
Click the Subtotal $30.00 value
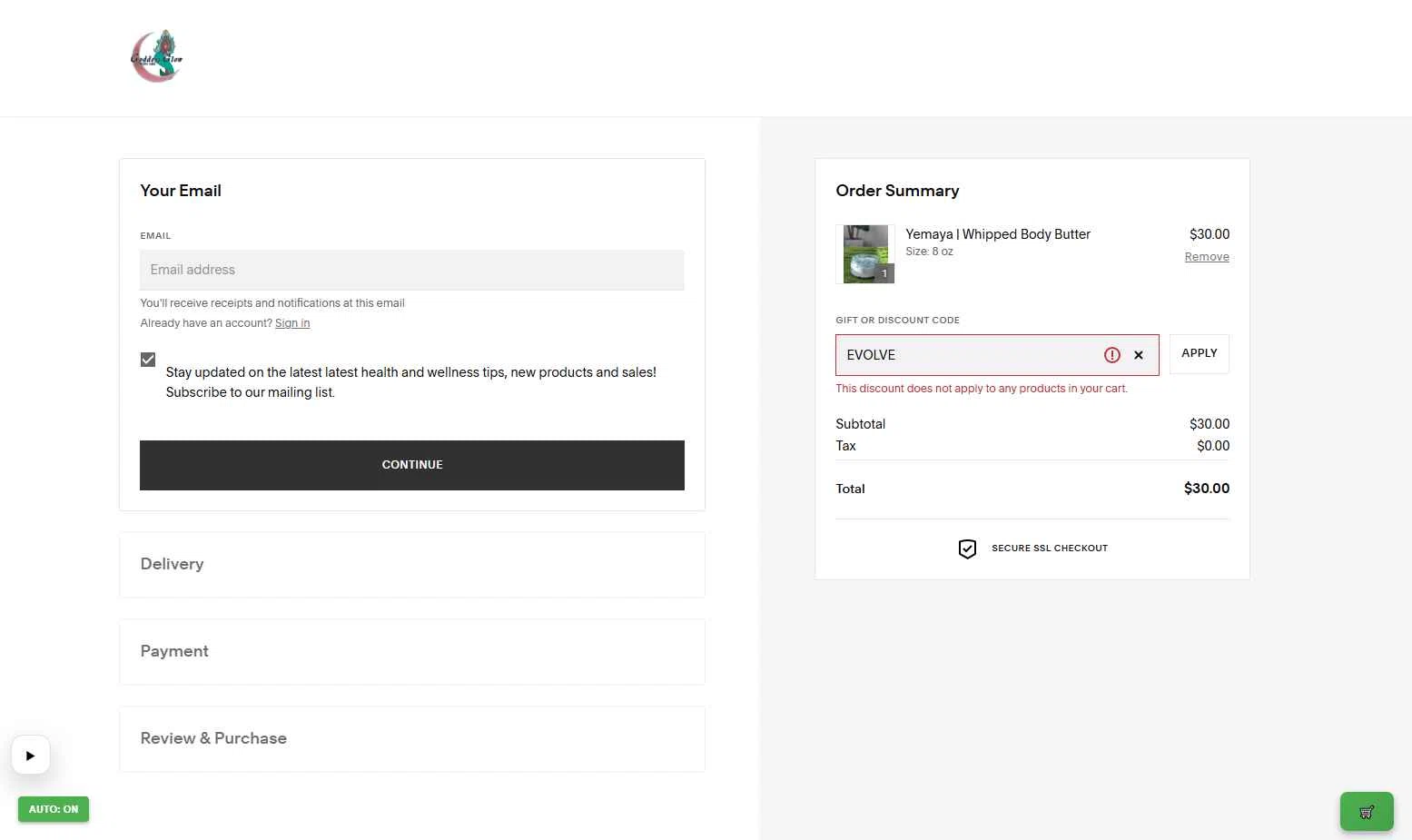click(x=1210, y=424)
